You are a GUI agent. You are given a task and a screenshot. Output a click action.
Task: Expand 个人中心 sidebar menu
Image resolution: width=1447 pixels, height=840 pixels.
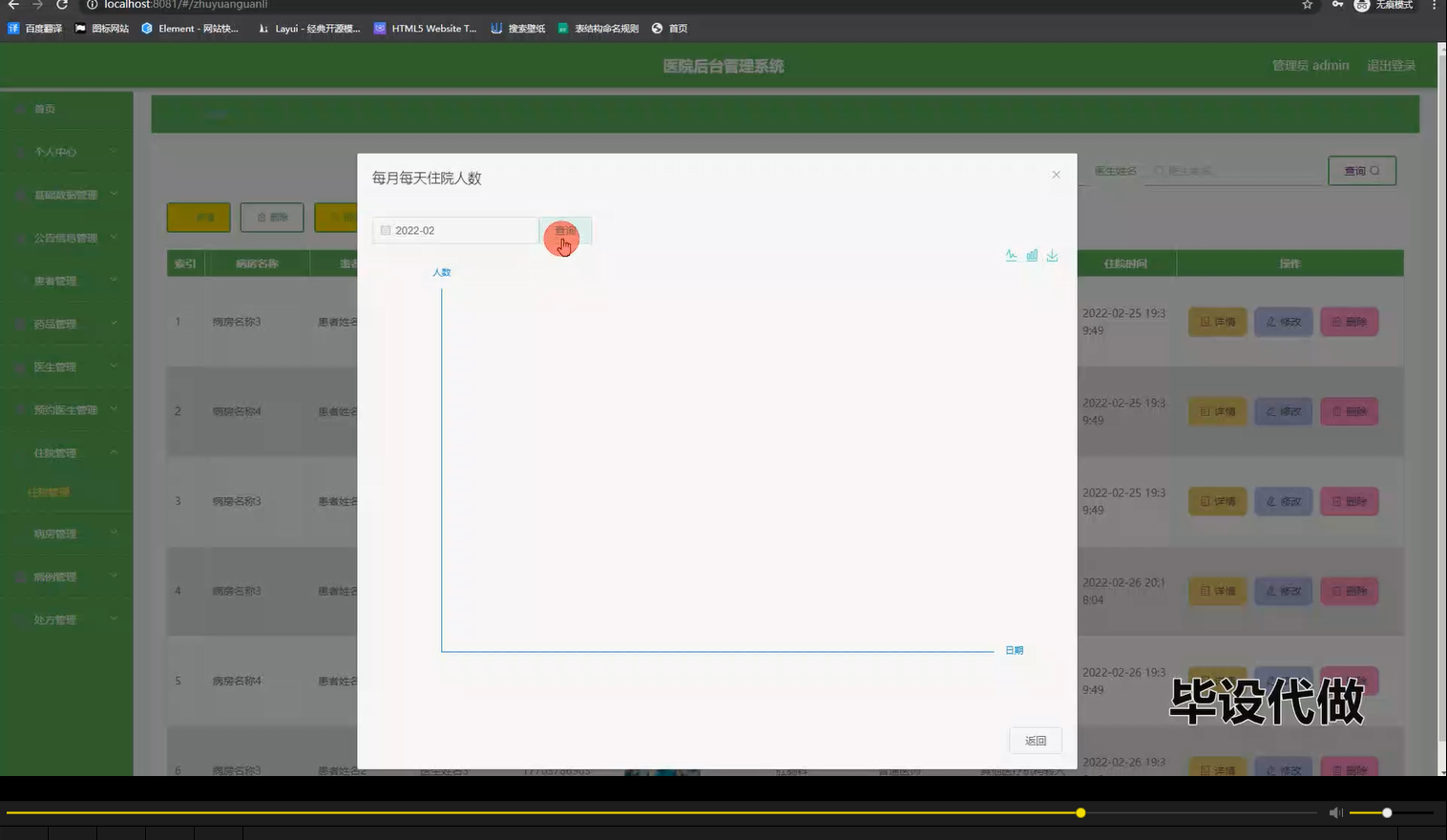[67, 152]
